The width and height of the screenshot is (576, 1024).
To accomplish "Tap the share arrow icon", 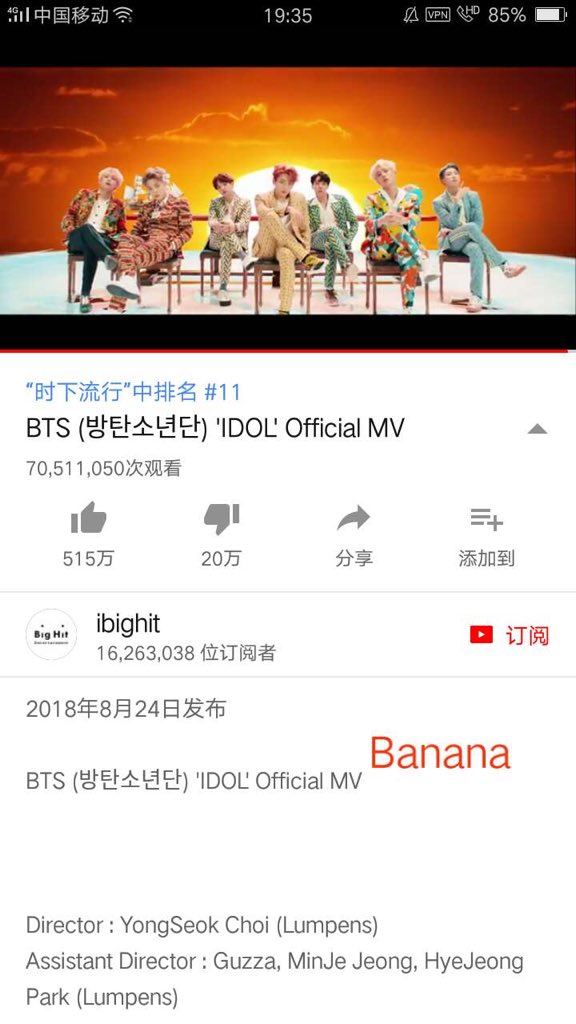I will coord(353,519).
